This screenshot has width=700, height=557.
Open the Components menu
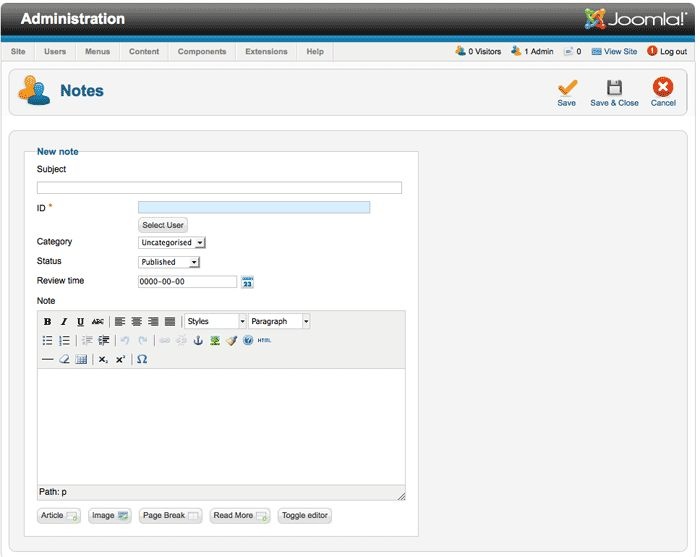click(202, 51)
